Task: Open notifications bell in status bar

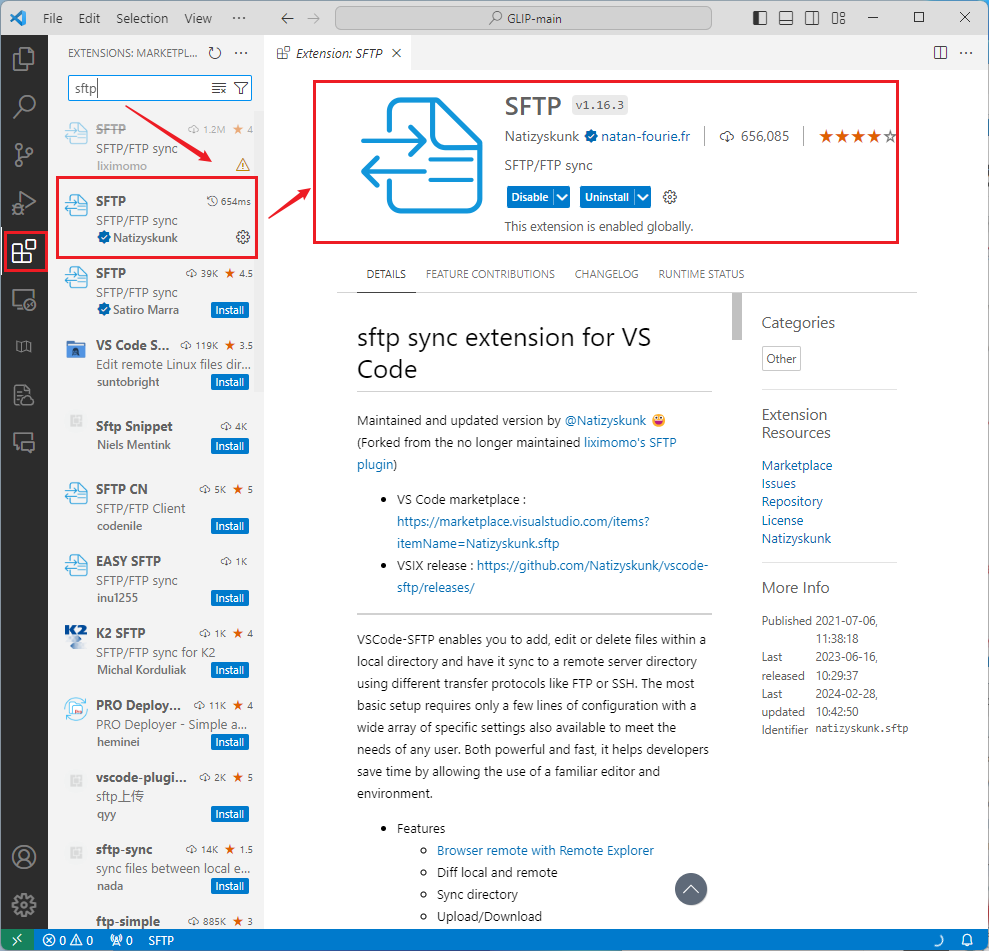Action: click(967, 940)
